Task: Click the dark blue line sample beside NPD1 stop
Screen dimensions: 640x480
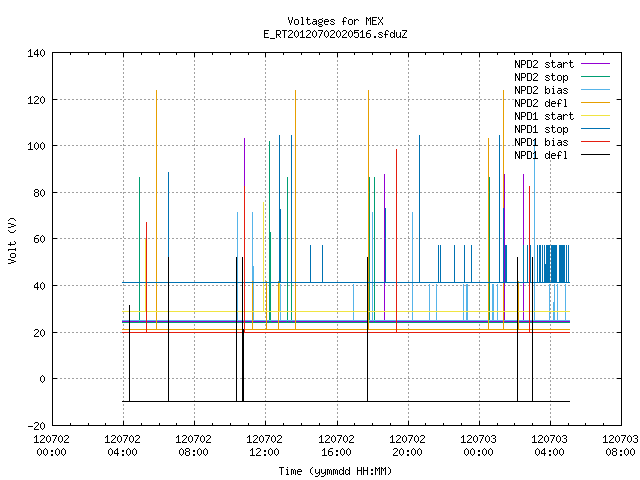Action: point(596,129)
